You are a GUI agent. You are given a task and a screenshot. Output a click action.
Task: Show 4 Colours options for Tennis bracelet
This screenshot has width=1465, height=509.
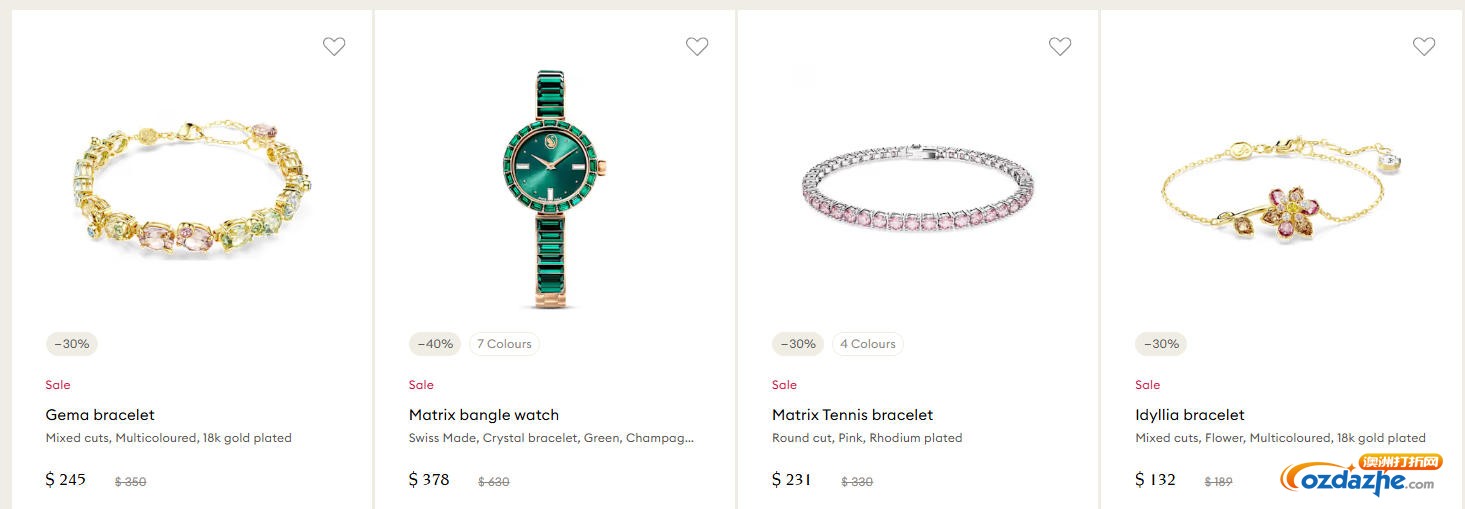[867, 344]
